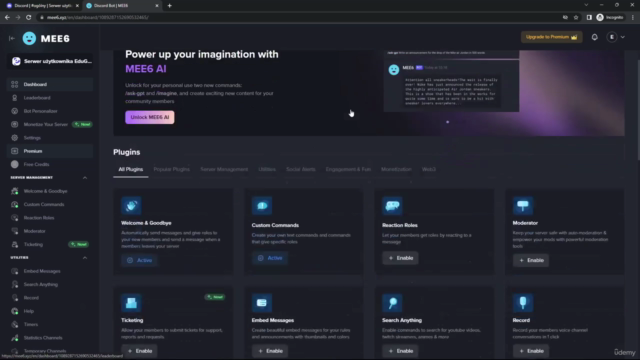
Task: Collapse the MEE6 sidebar with arrow icon
Action: [x=12, y=38]
